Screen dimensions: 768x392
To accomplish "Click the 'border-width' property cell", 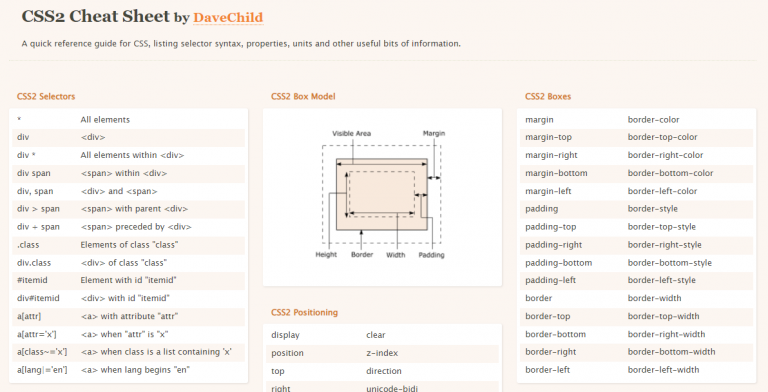I will tap(654, 298).
